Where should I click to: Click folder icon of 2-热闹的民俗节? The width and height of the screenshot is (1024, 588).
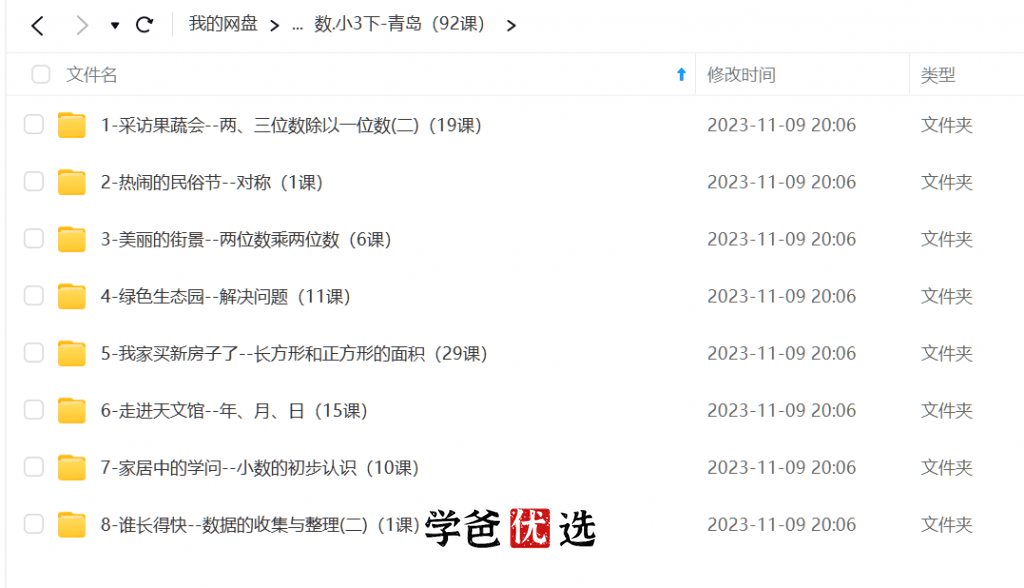tap(72, 182)
